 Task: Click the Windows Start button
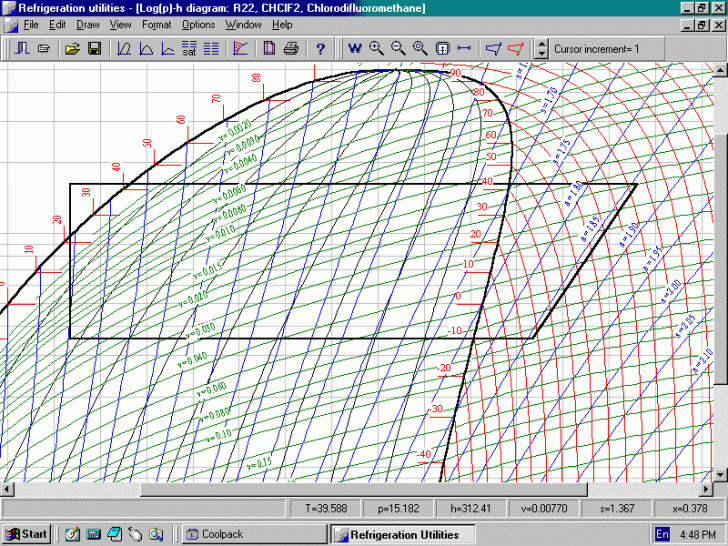click(x=27, y=534)
